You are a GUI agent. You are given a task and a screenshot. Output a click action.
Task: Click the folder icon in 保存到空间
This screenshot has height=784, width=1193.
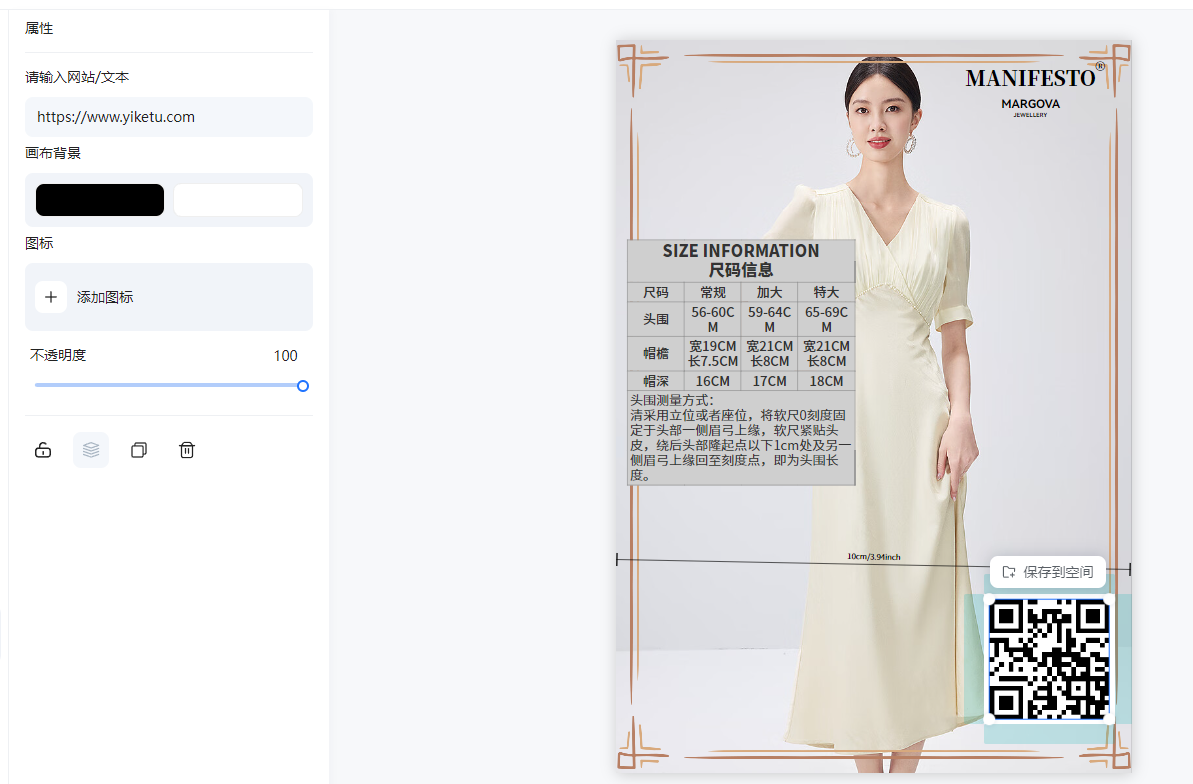1009,572
